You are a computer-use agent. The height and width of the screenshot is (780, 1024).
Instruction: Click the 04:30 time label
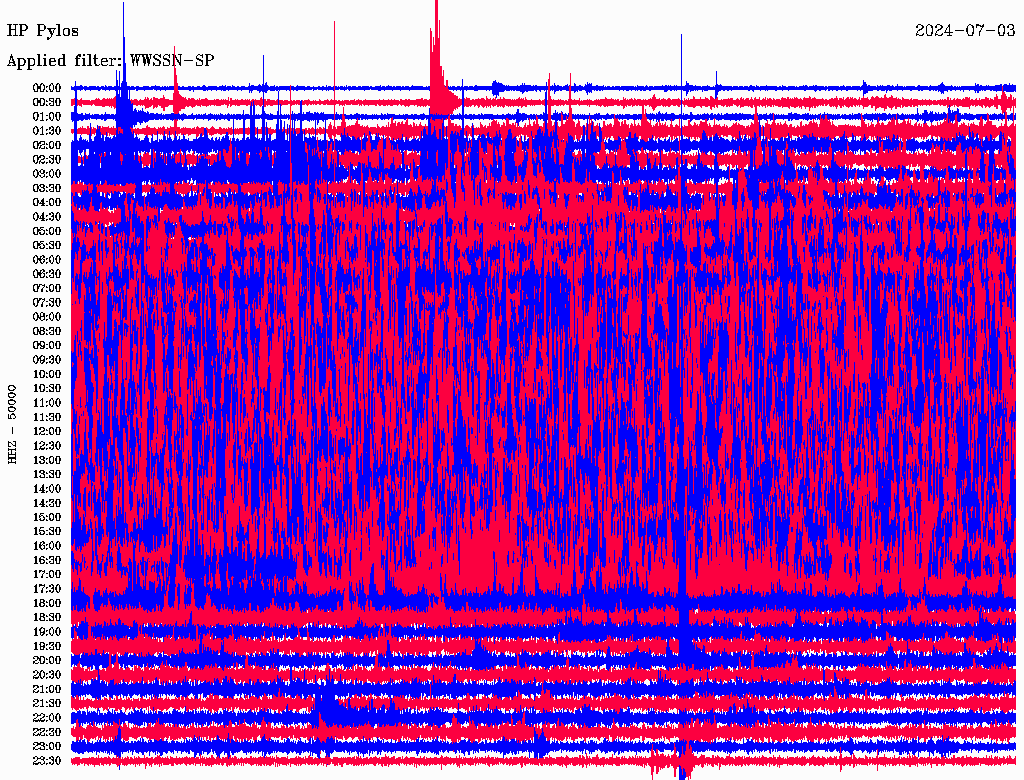[46, 217]
